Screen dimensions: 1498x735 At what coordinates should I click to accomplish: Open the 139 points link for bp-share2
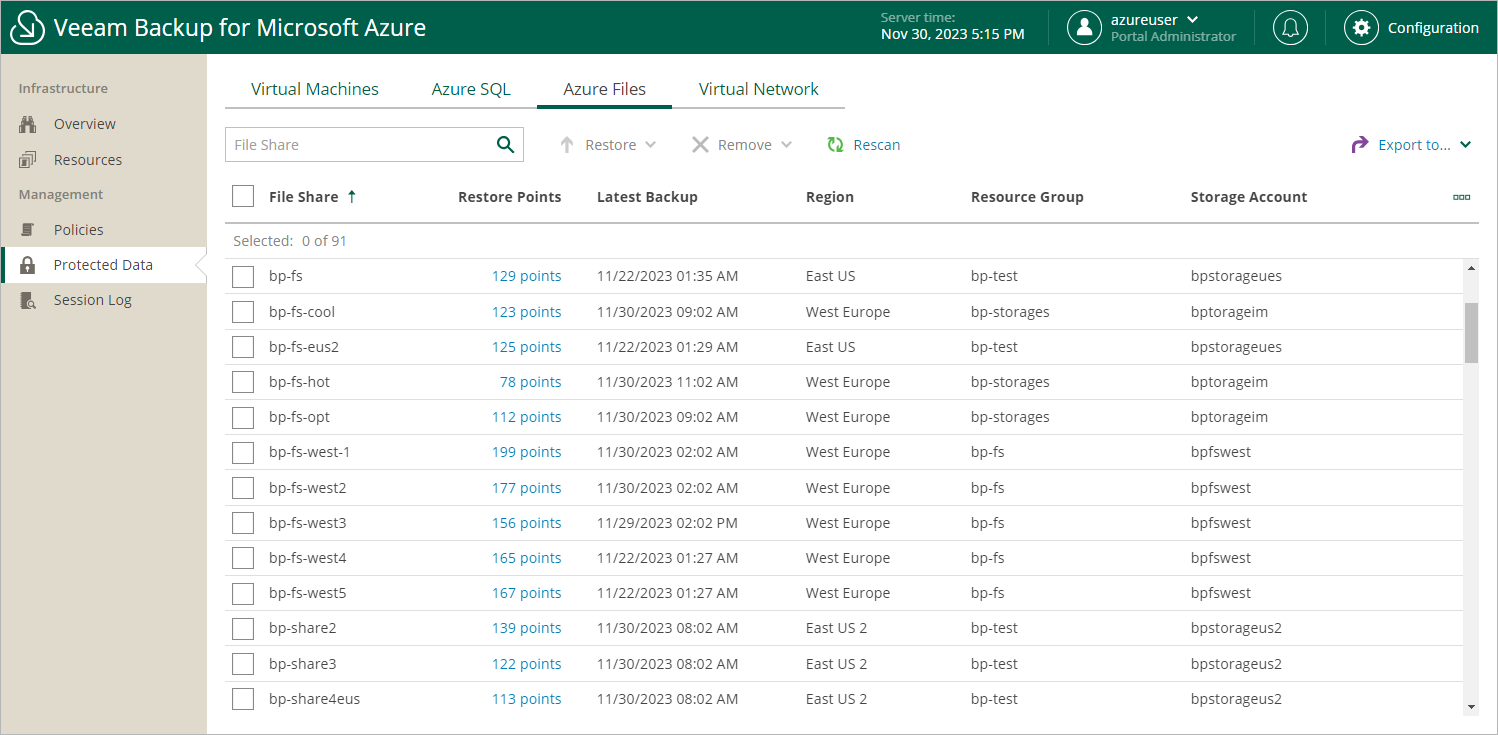(x=526, y=628)
